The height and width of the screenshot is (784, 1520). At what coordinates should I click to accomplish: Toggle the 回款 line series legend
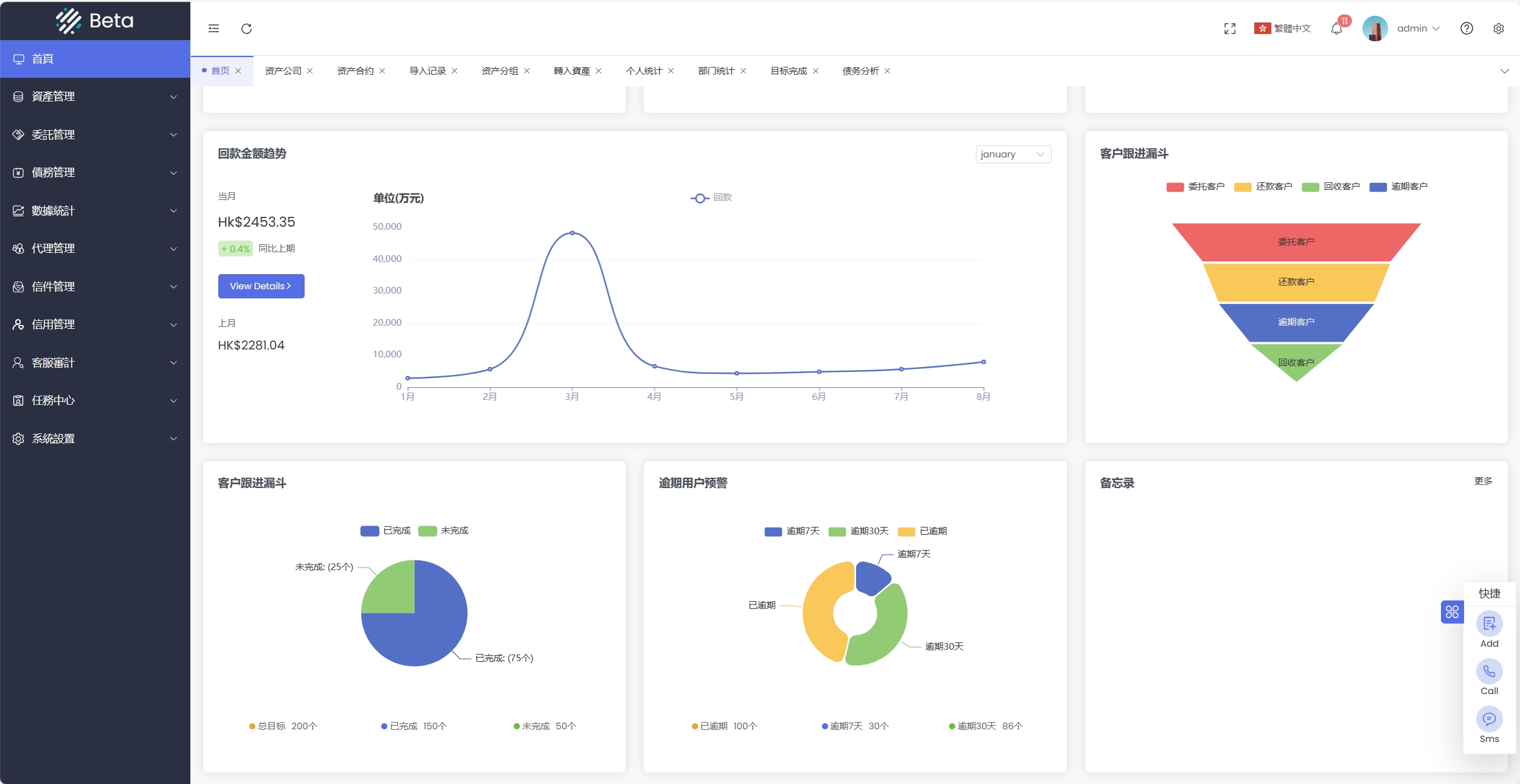point(711,198)
